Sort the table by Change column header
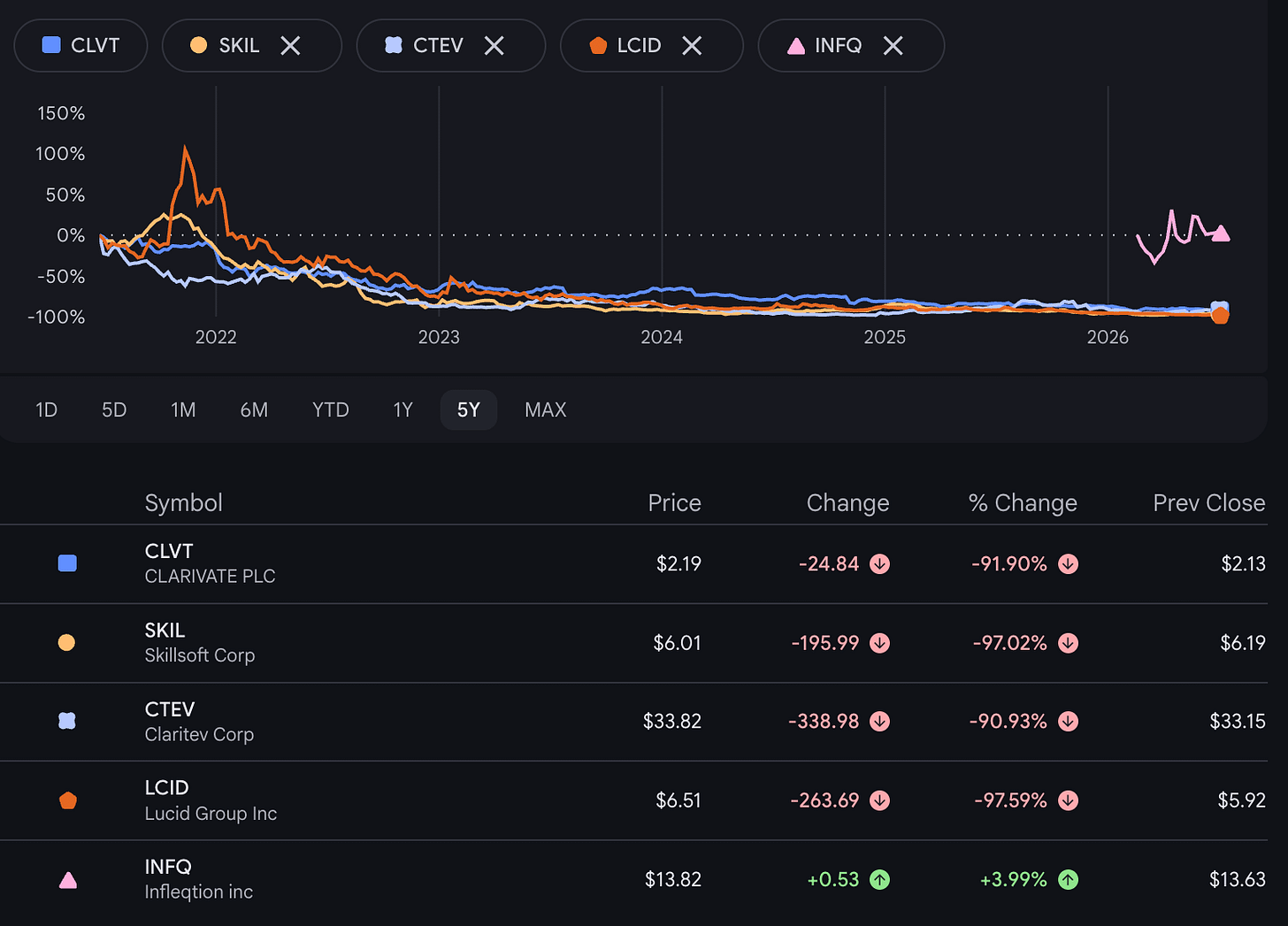 847,502
